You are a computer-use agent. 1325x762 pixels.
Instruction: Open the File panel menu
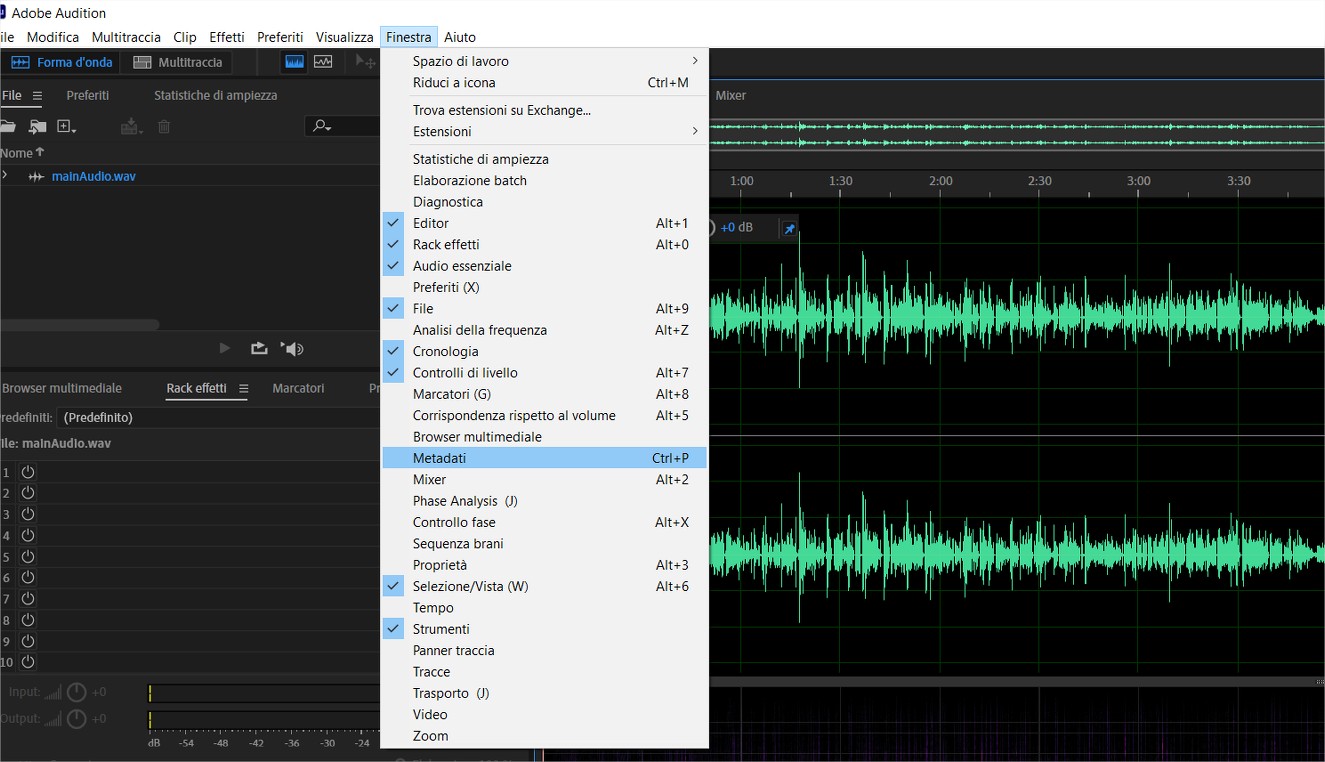coord(34,95)
